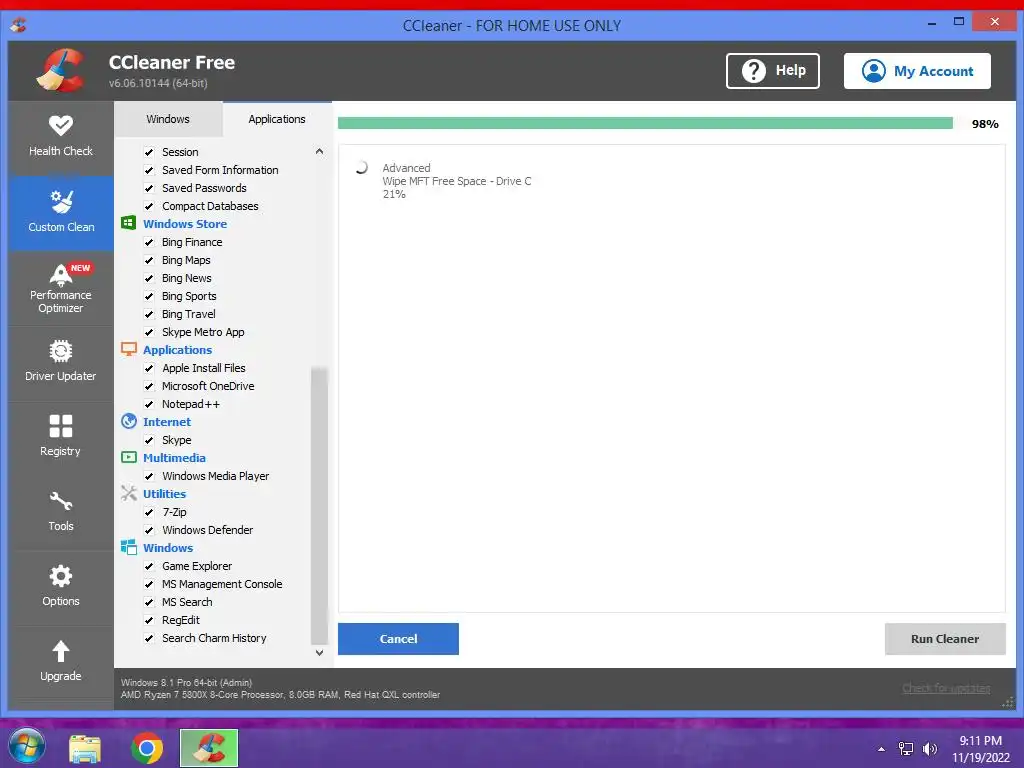Uncheck the Session checkbox
This screenshot has width=1024, height=768.
point(149,152)
